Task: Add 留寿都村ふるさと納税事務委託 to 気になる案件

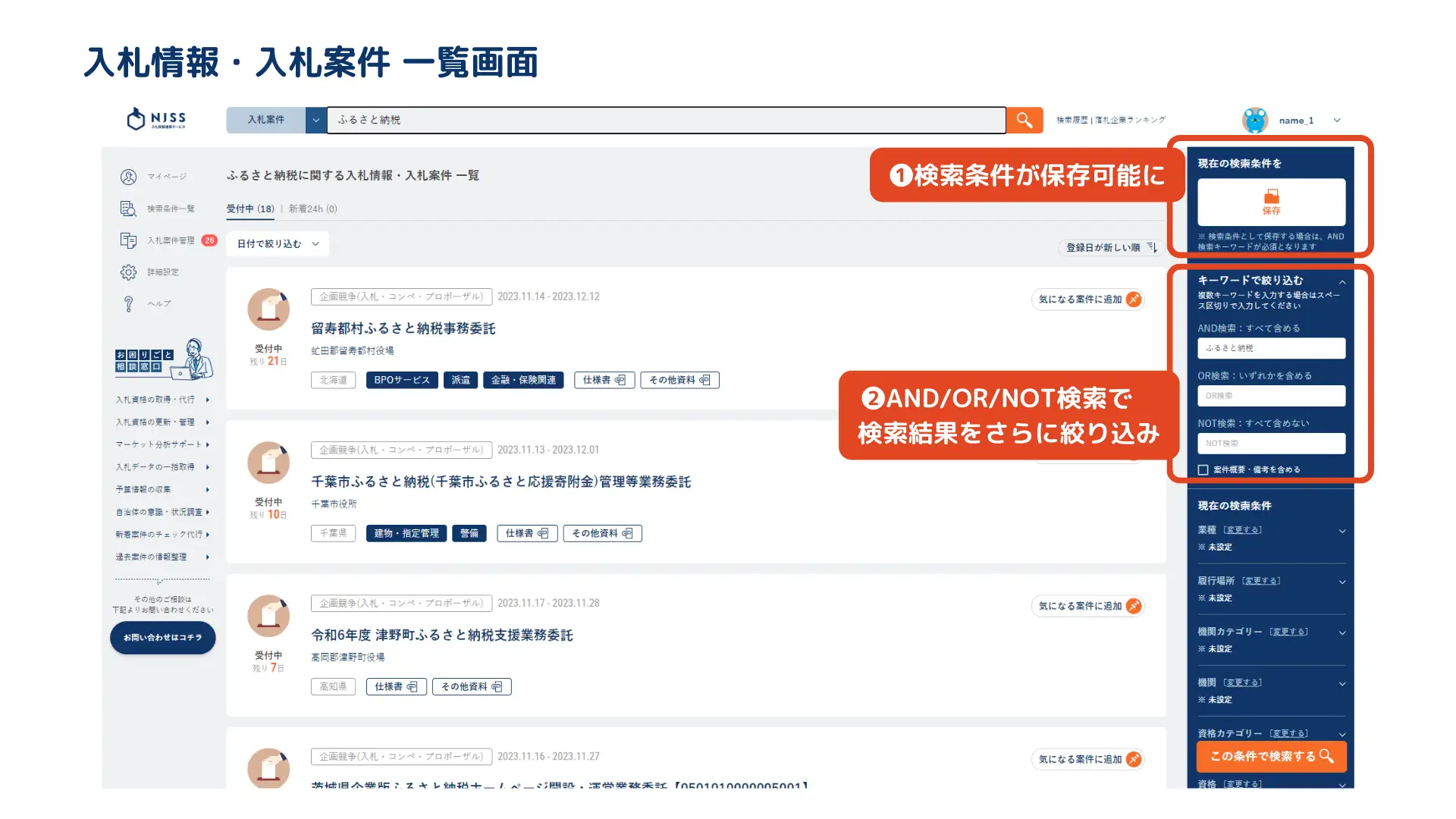Action: point(1087,299)
